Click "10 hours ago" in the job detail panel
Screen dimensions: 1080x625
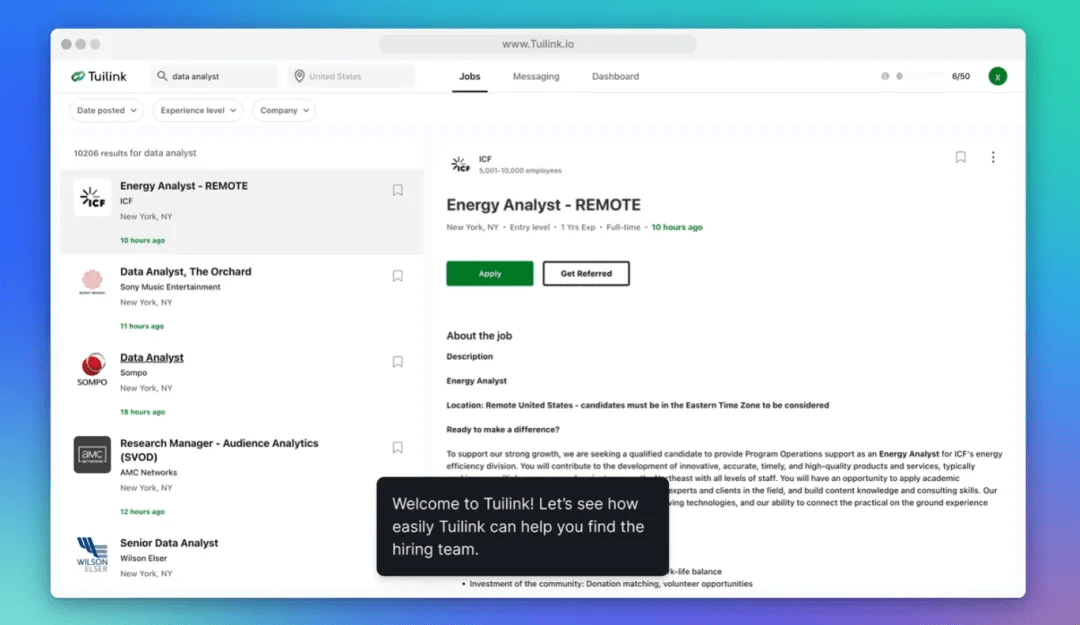[677, 227]
